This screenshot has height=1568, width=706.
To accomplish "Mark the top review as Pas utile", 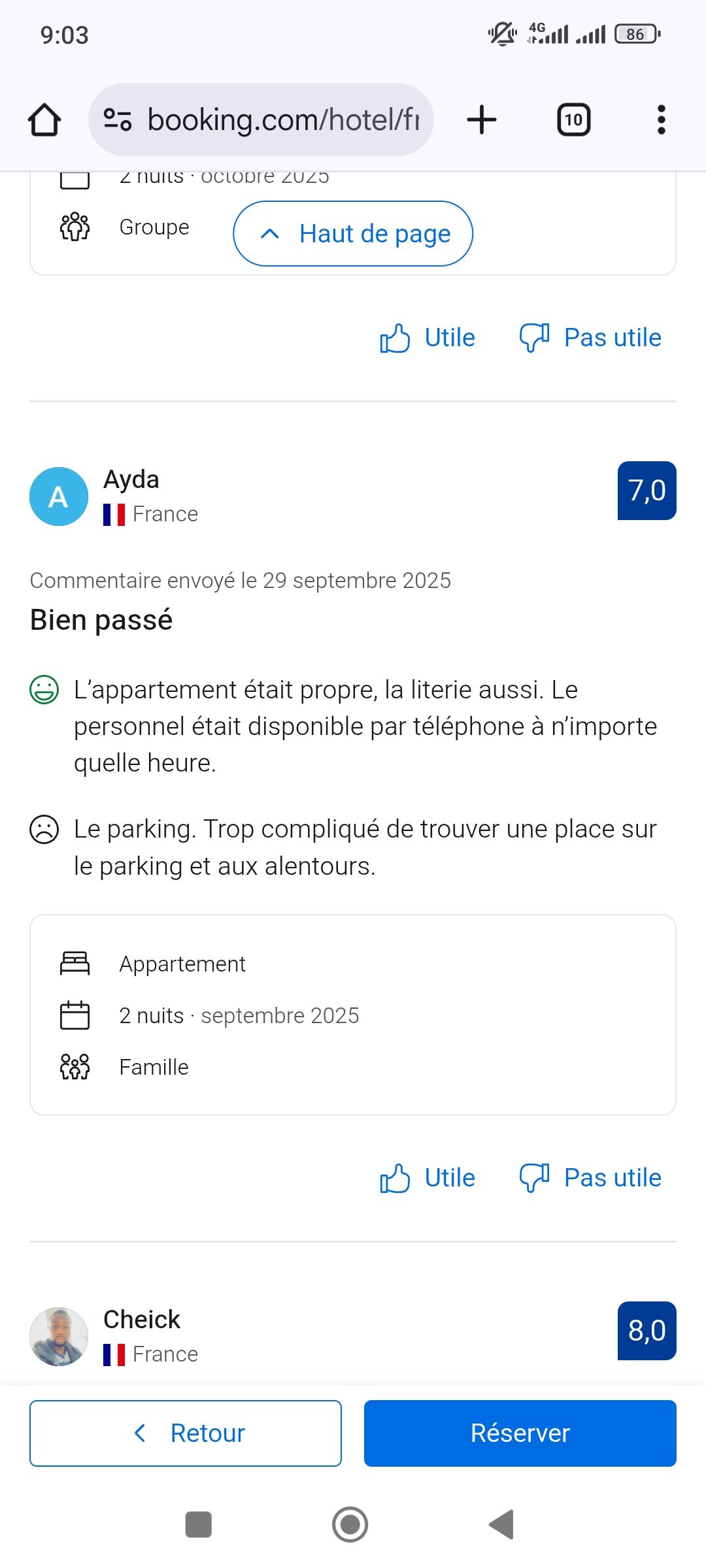I will point(590,338).
